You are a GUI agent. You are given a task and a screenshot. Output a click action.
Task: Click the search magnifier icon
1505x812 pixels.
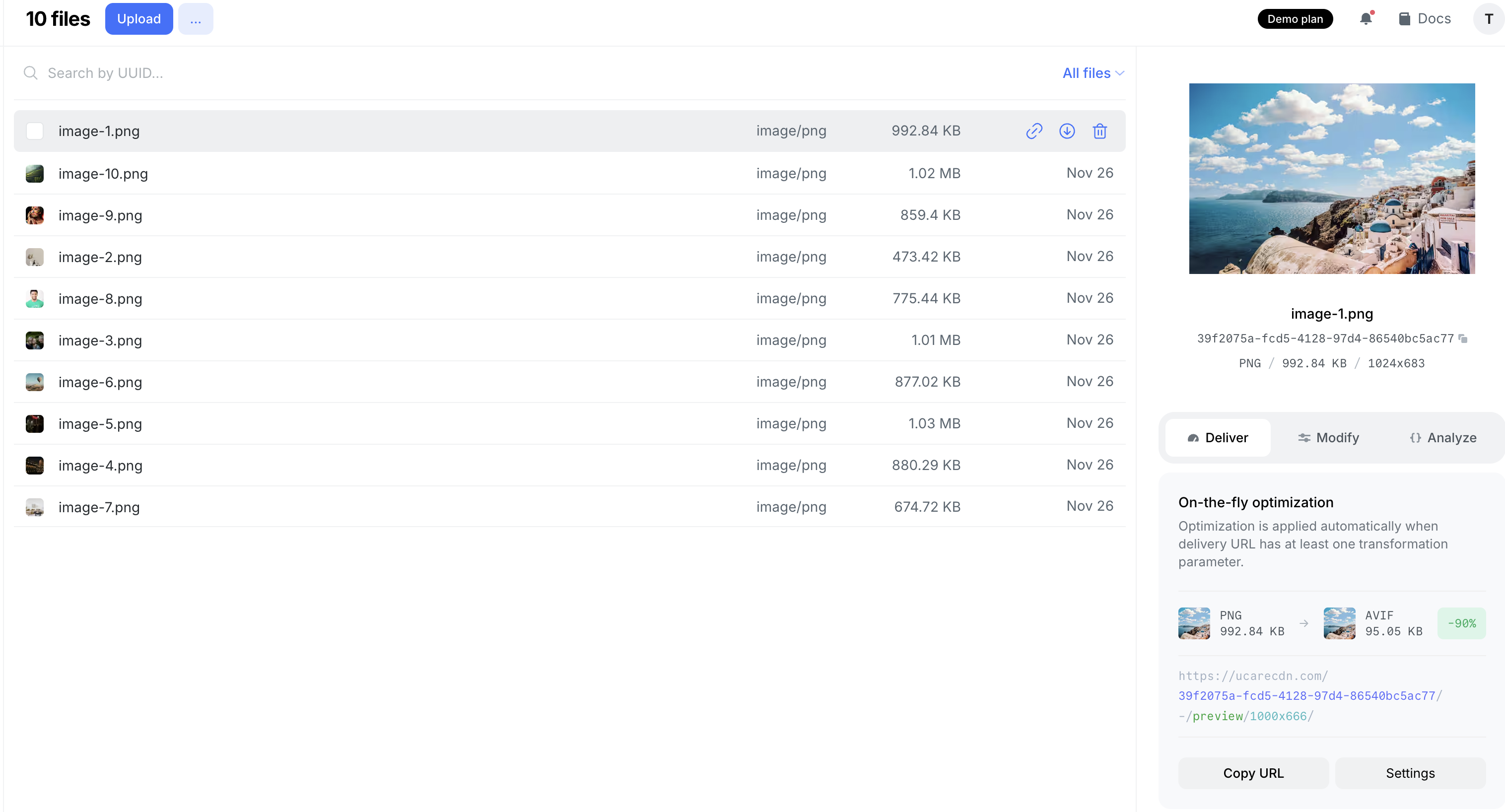[x=30, y=73]
